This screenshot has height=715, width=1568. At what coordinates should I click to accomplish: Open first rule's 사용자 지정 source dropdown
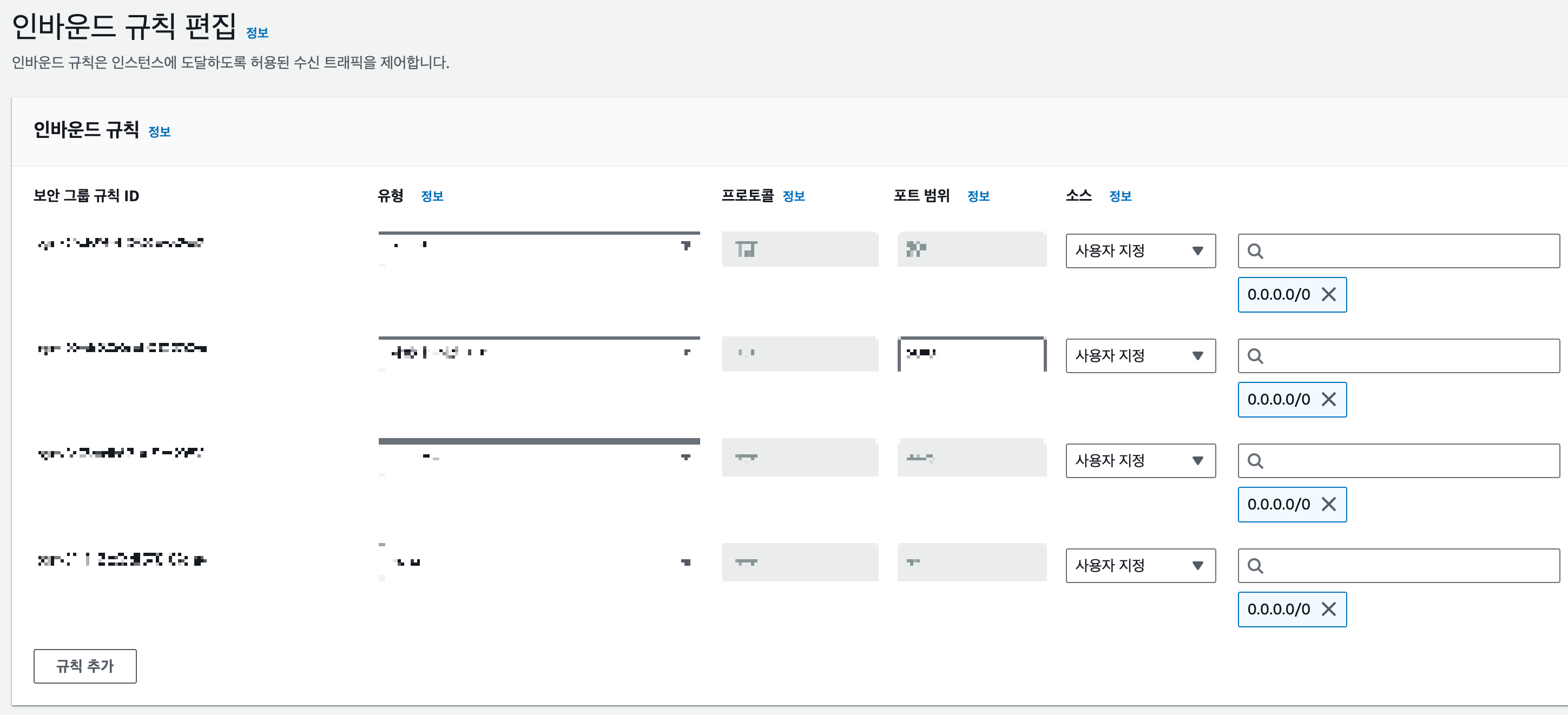point(1140,251)
